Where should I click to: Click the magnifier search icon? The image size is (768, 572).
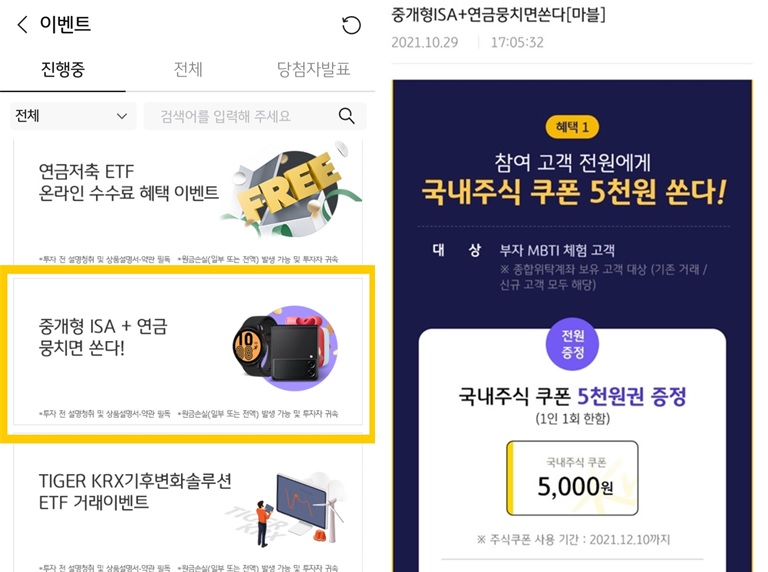pos(346,116)
